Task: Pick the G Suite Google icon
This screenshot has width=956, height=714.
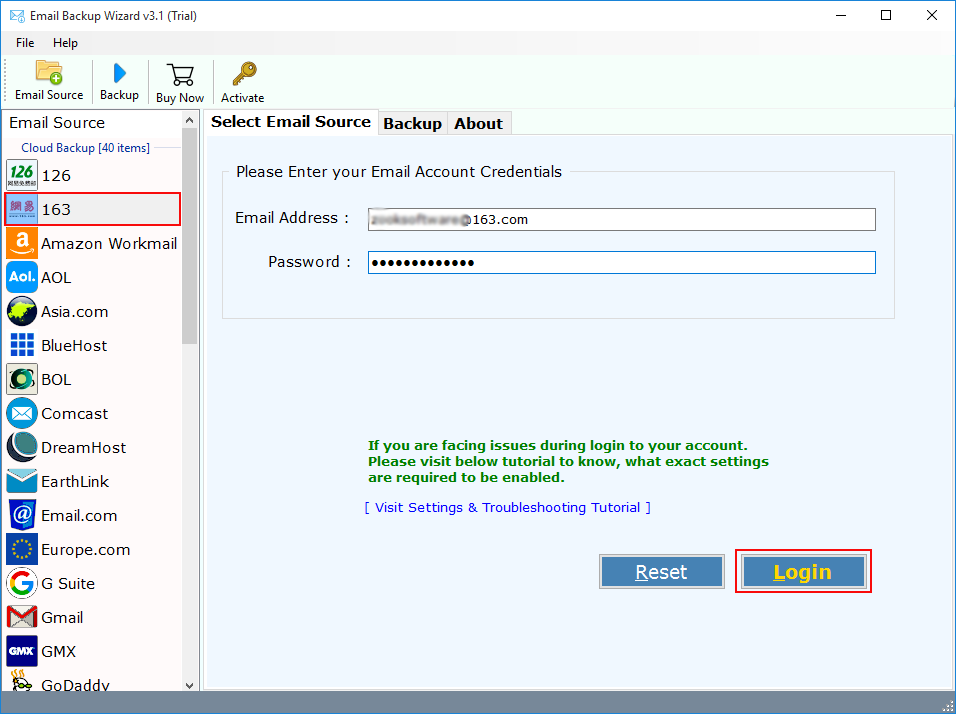Action: pyautogui.click(x=22, y=584)
